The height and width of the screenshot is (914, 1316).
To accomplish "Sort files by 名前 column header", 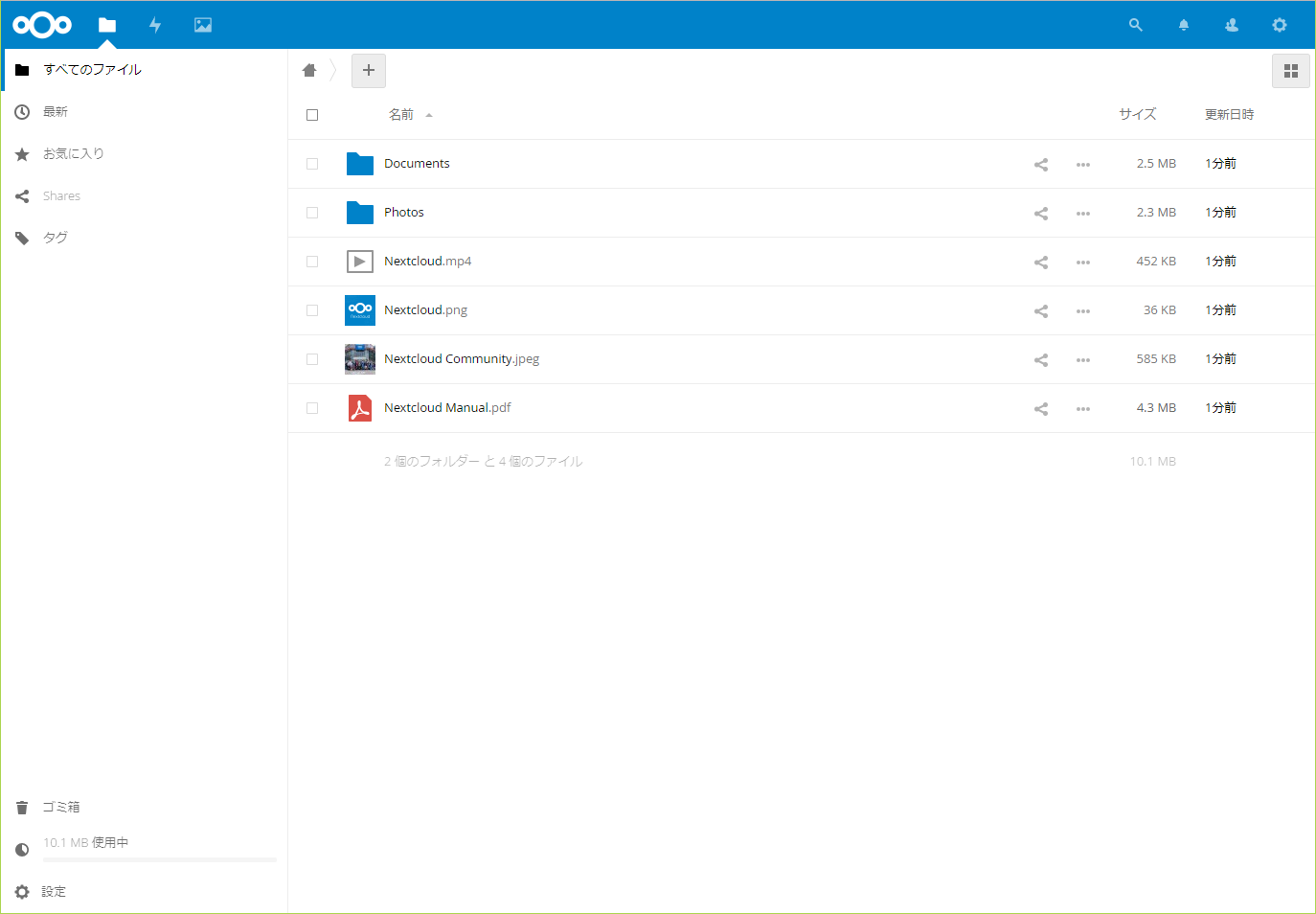I will point(401,115).
